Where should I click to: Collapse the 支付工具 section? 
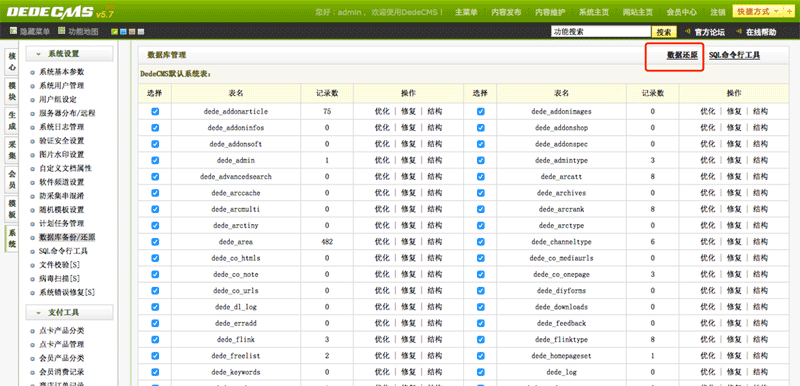click(69, 313)
